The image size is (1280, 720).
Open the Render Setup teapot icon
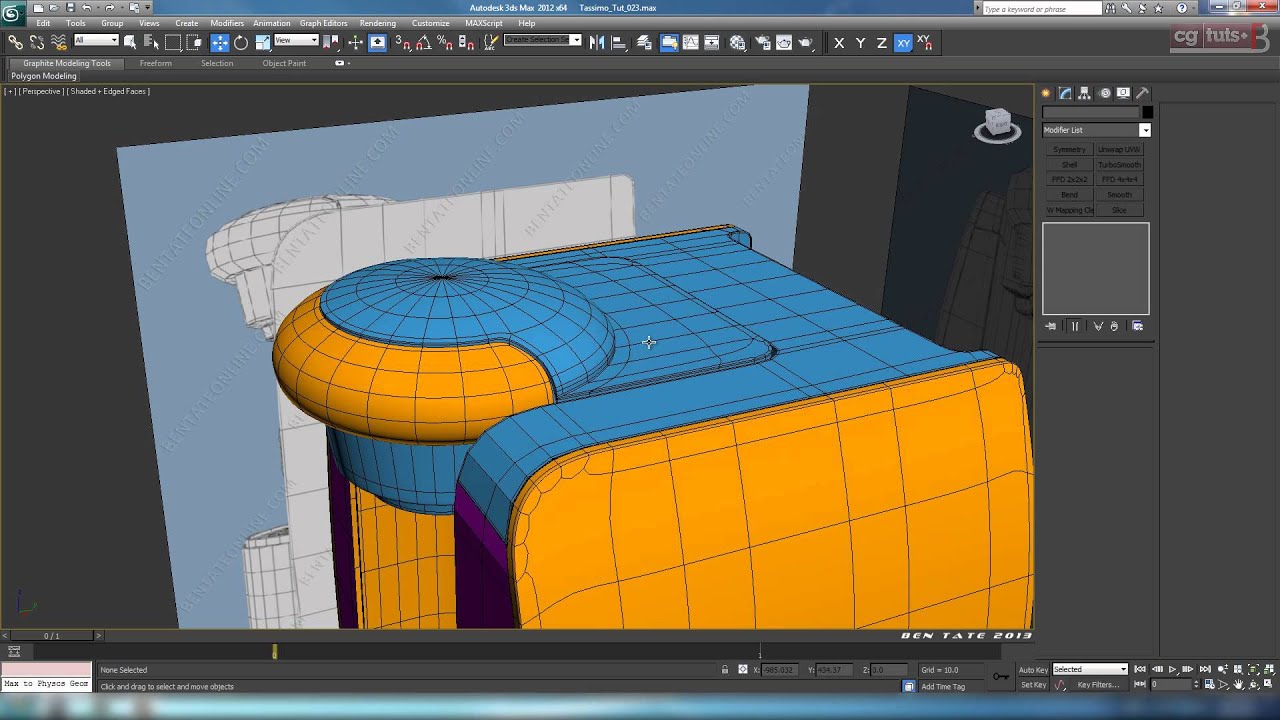(761, 43)
